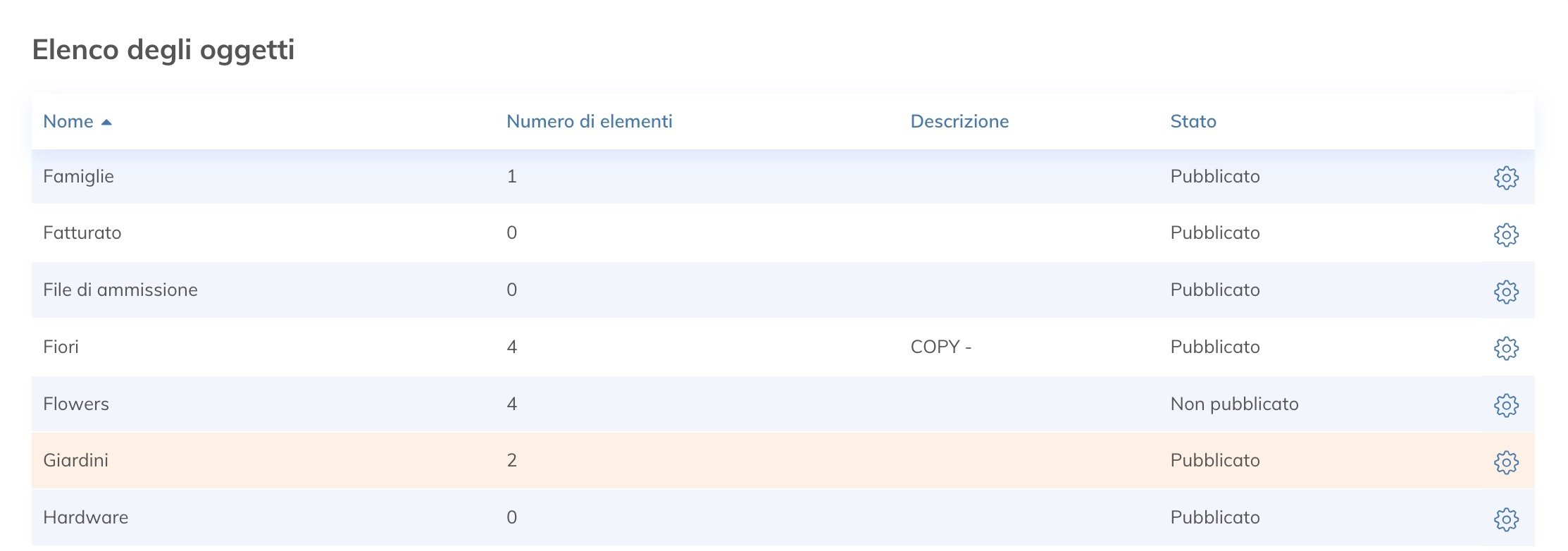
Task: Sort by Numero di elementi column
Action: pyautogui.click(x=590, y=121)
